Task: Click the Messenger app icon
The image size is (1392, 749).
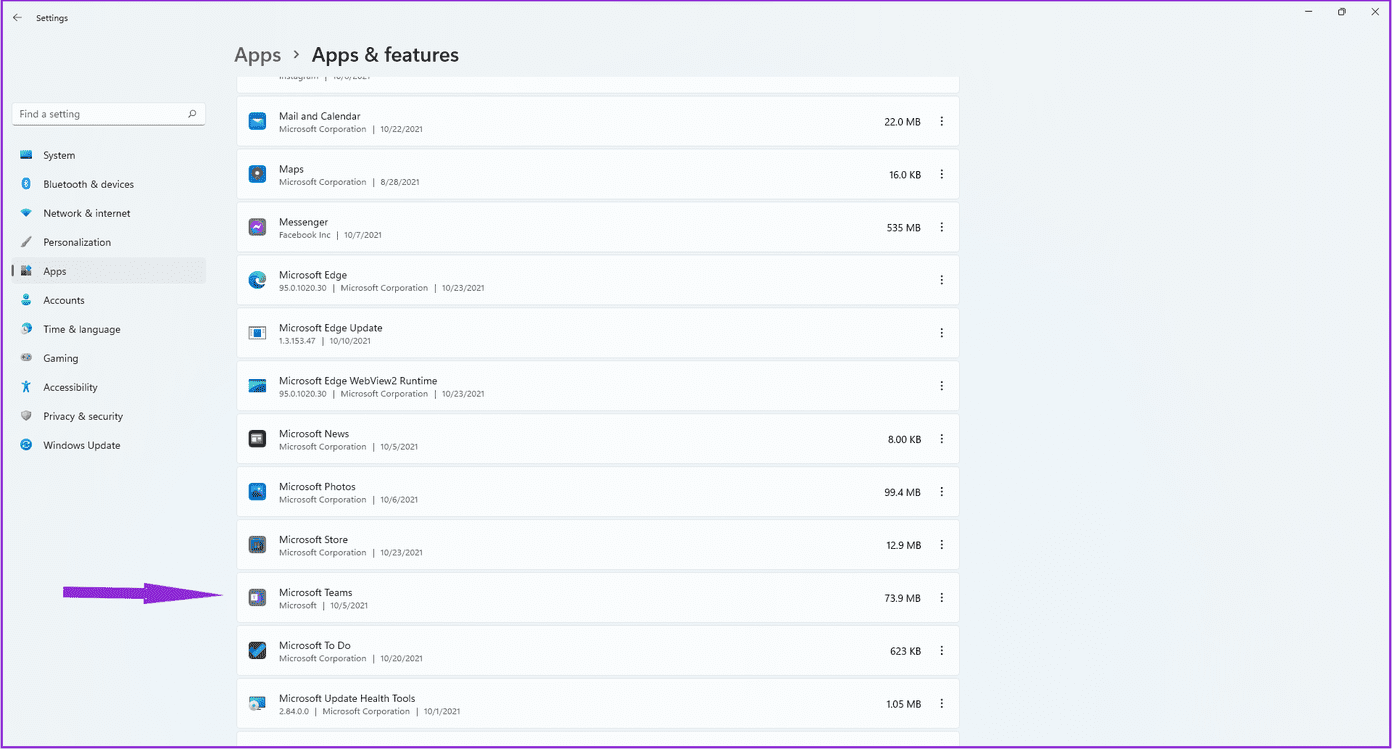Action: point(257,228)
